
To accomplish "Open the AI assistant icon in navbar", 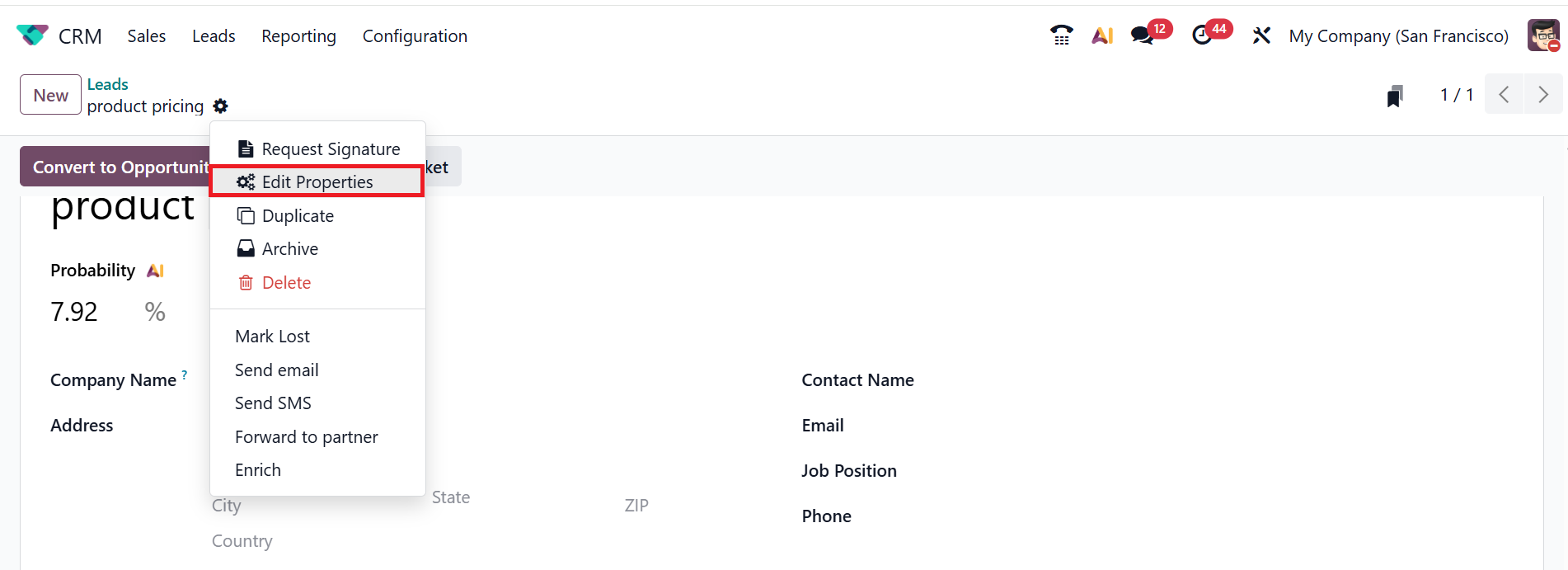I will [1102, 35].
